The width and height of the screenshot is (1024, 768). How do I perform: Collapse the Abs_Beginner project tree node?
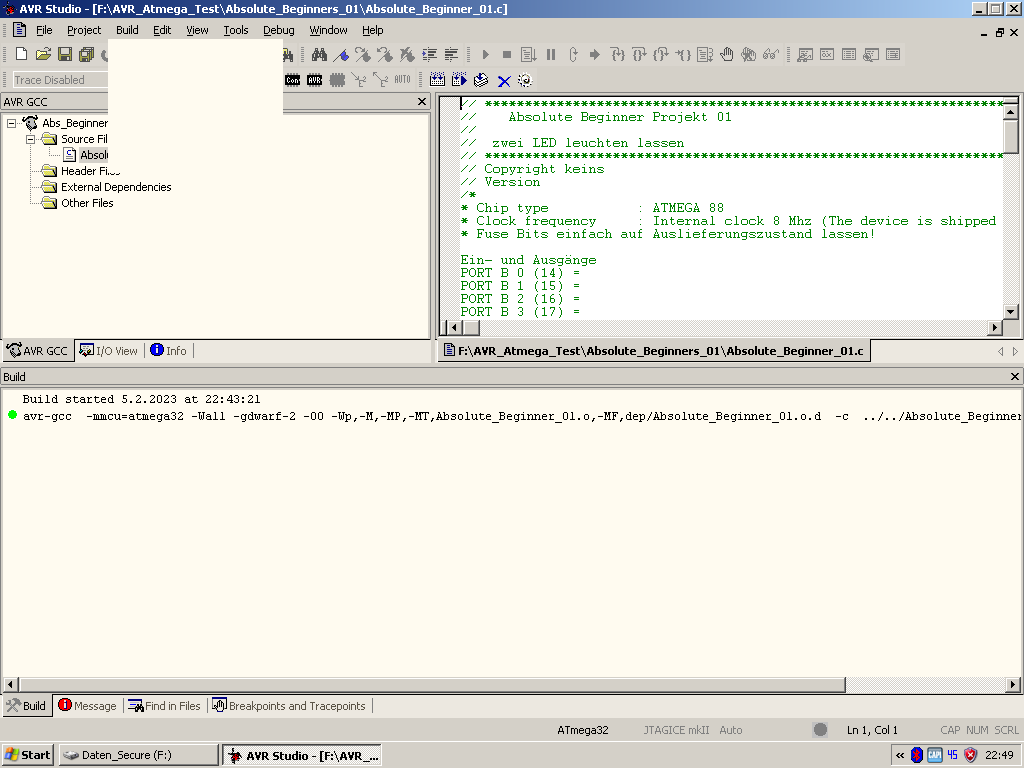point(11,123)
